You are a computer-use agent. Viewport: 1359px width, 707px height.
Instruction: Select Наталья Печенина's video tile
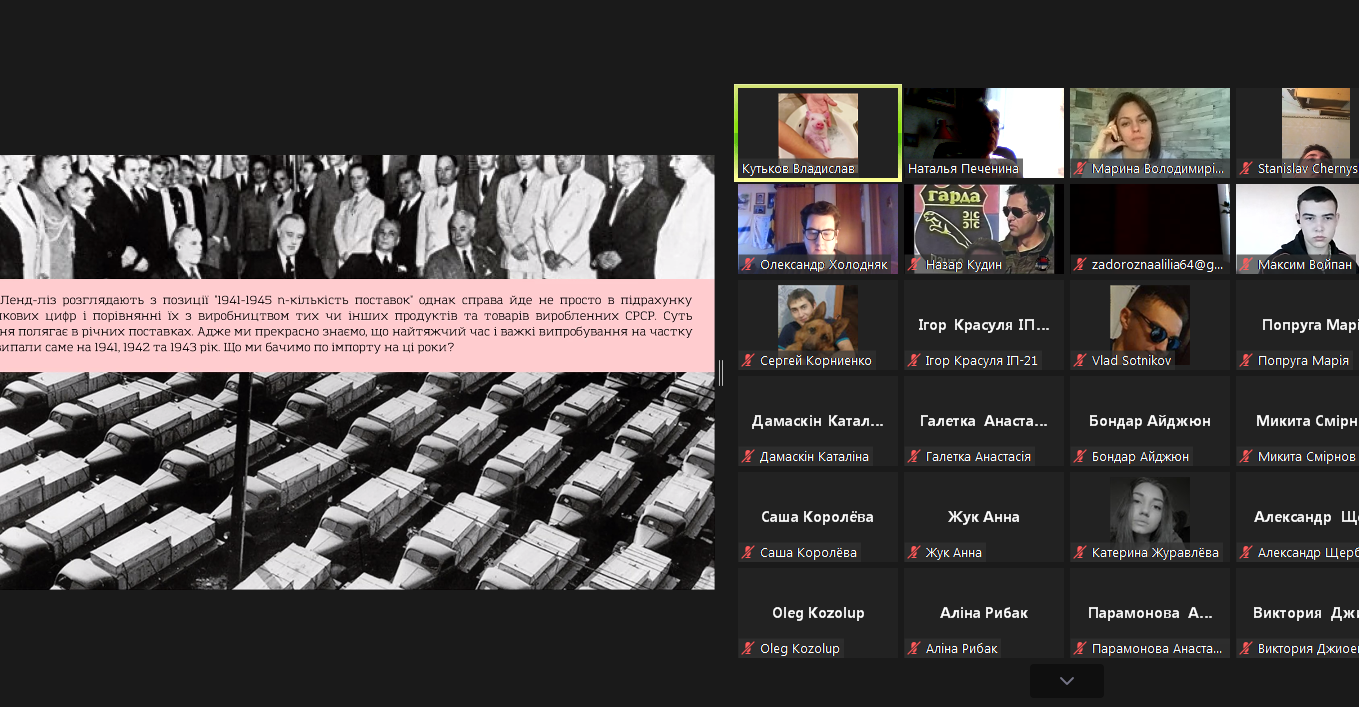pyautogui.click(x=983, y=132)
